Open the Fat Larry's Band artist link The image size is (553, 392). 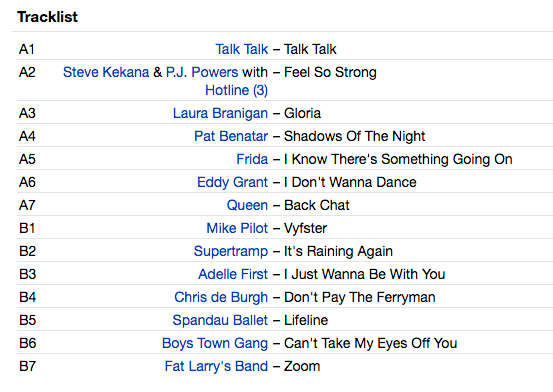coord(216,366)
